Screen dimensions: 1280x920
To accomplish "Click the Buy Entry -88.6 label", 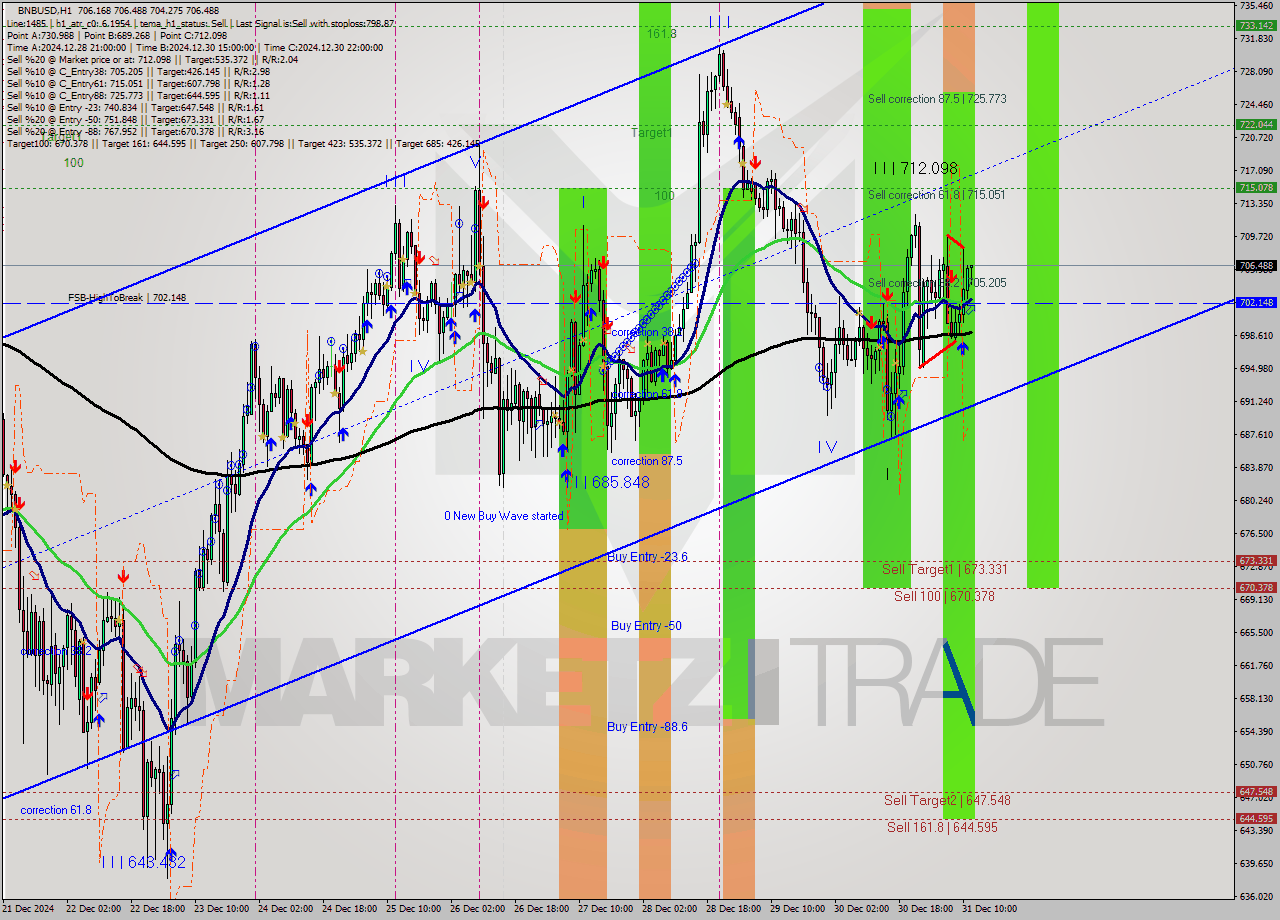I will tap(647, 727).
